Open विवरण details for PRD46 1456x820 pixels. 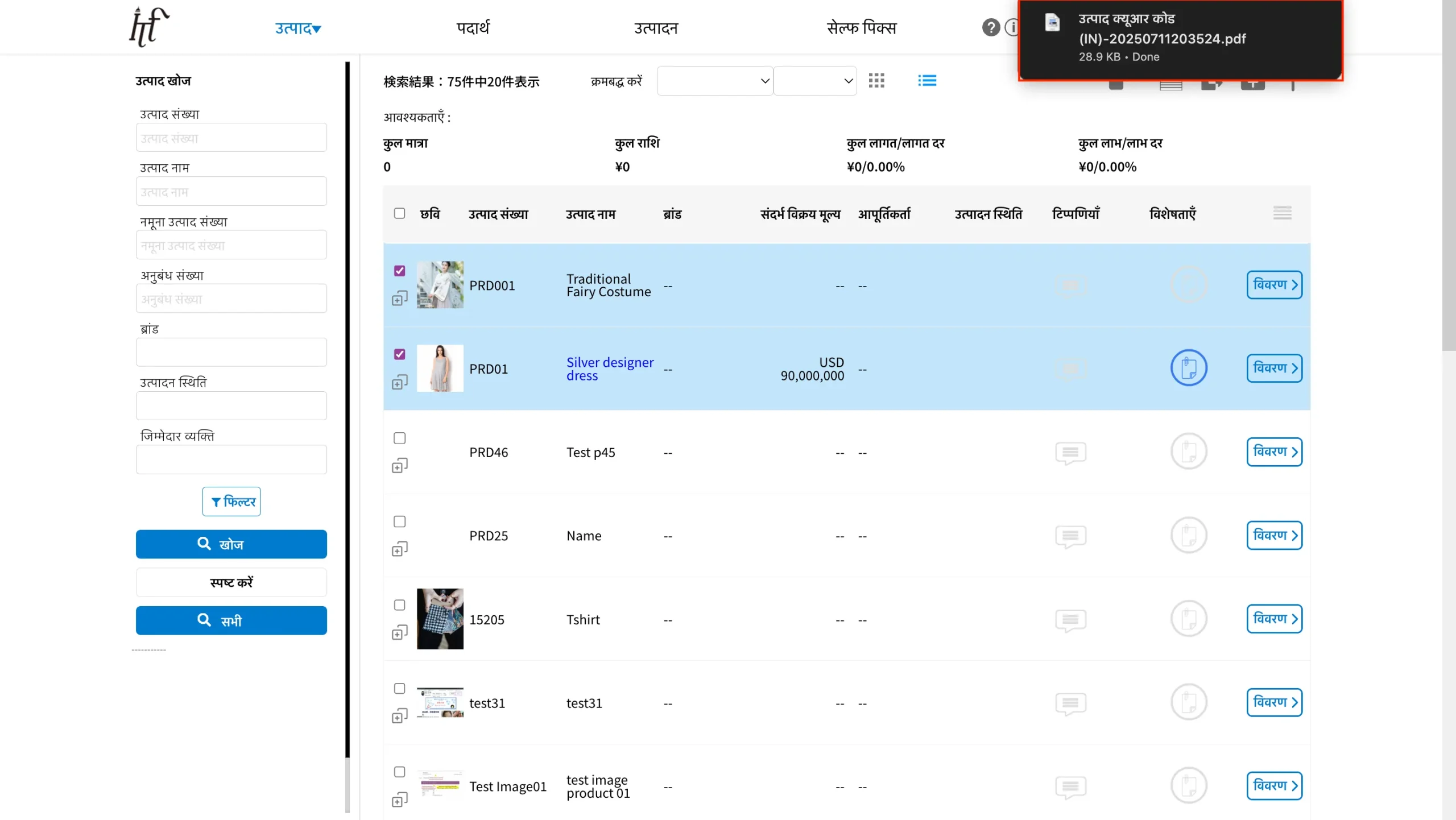pyautogui.click(x=1275, y=452)
